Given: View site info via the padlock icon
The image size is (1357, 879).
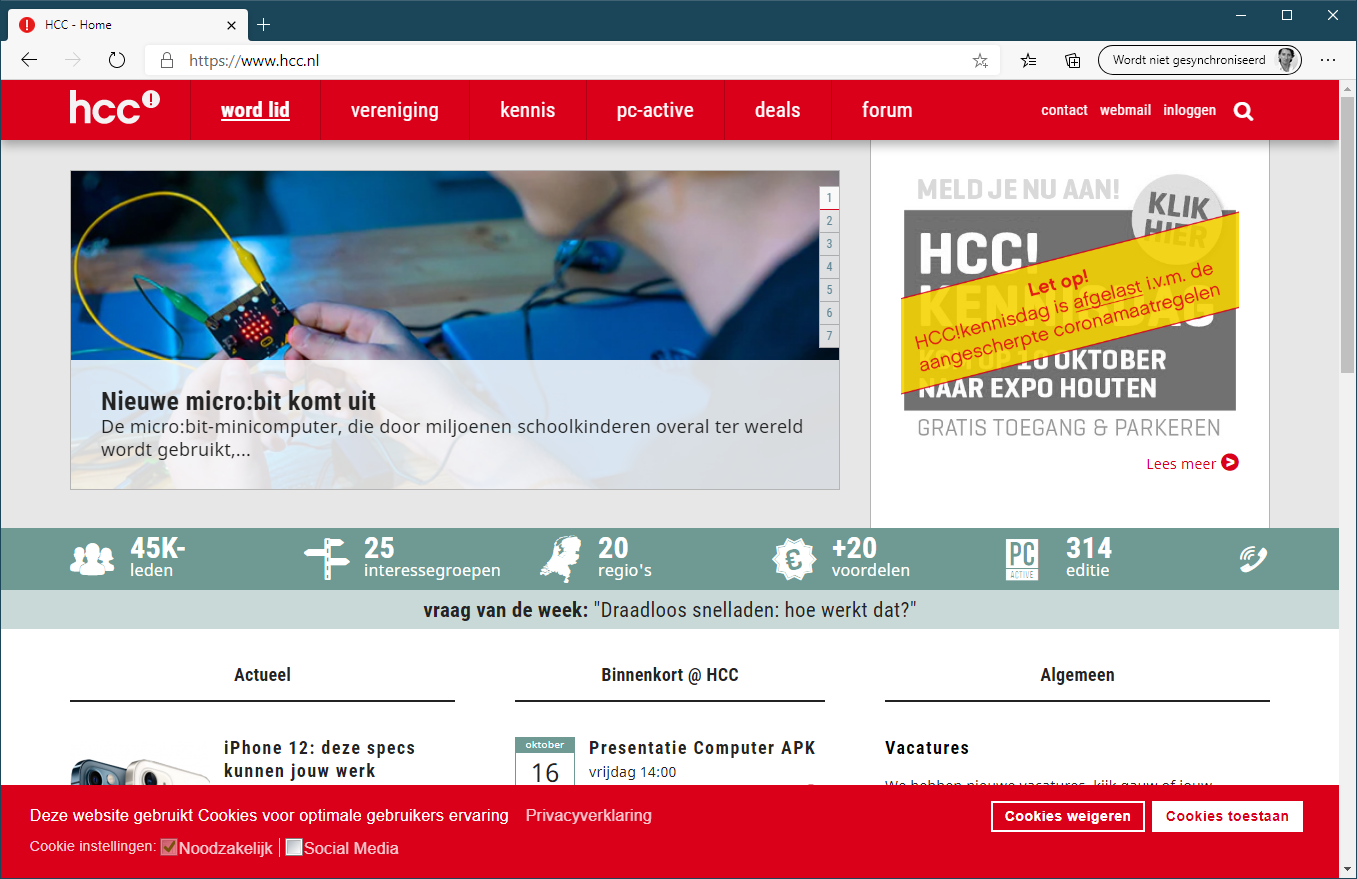Looking at the screenshot, I should 167,60.
